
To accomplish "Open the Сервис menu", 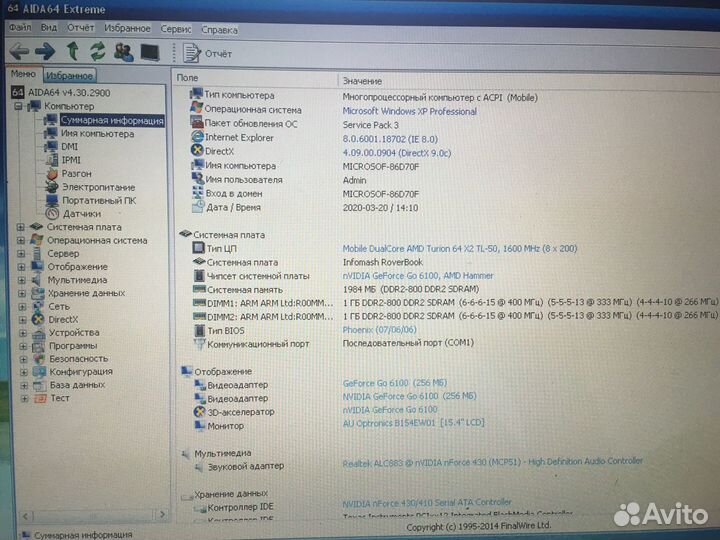I will coord(176,30).
